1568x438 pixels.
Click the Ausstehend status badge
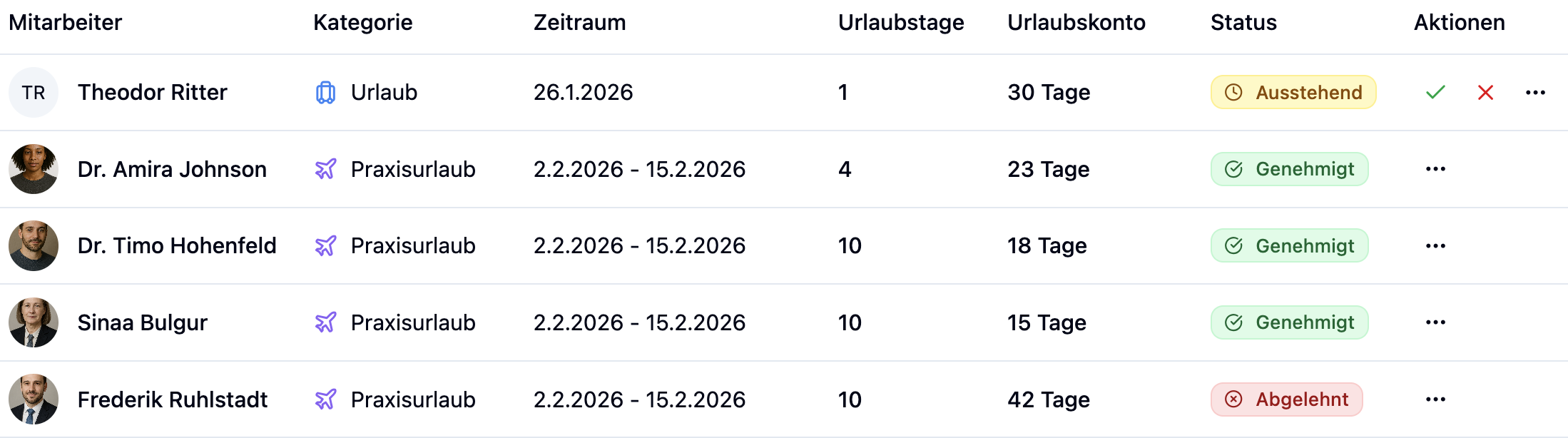(x=1293, y=93)
